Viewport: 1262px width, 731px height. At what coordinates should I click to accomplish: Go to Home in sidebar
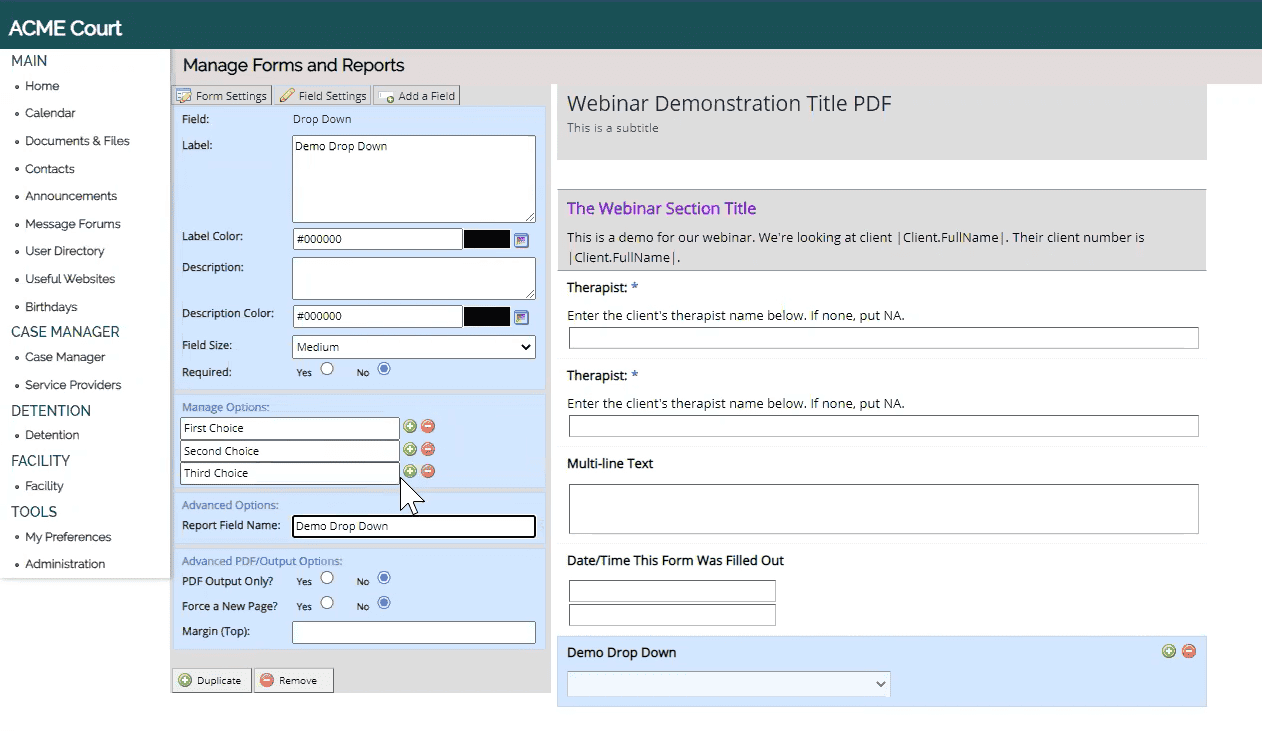pyautogui.click(x=42, y=86)
